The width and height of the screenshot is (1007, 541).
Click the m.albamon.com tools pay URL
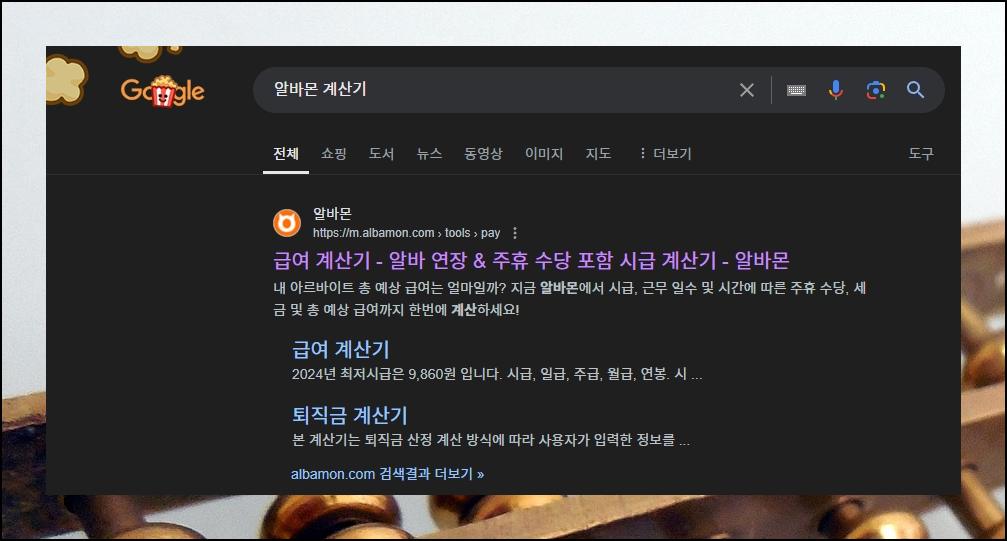click(x=406, y=233)
